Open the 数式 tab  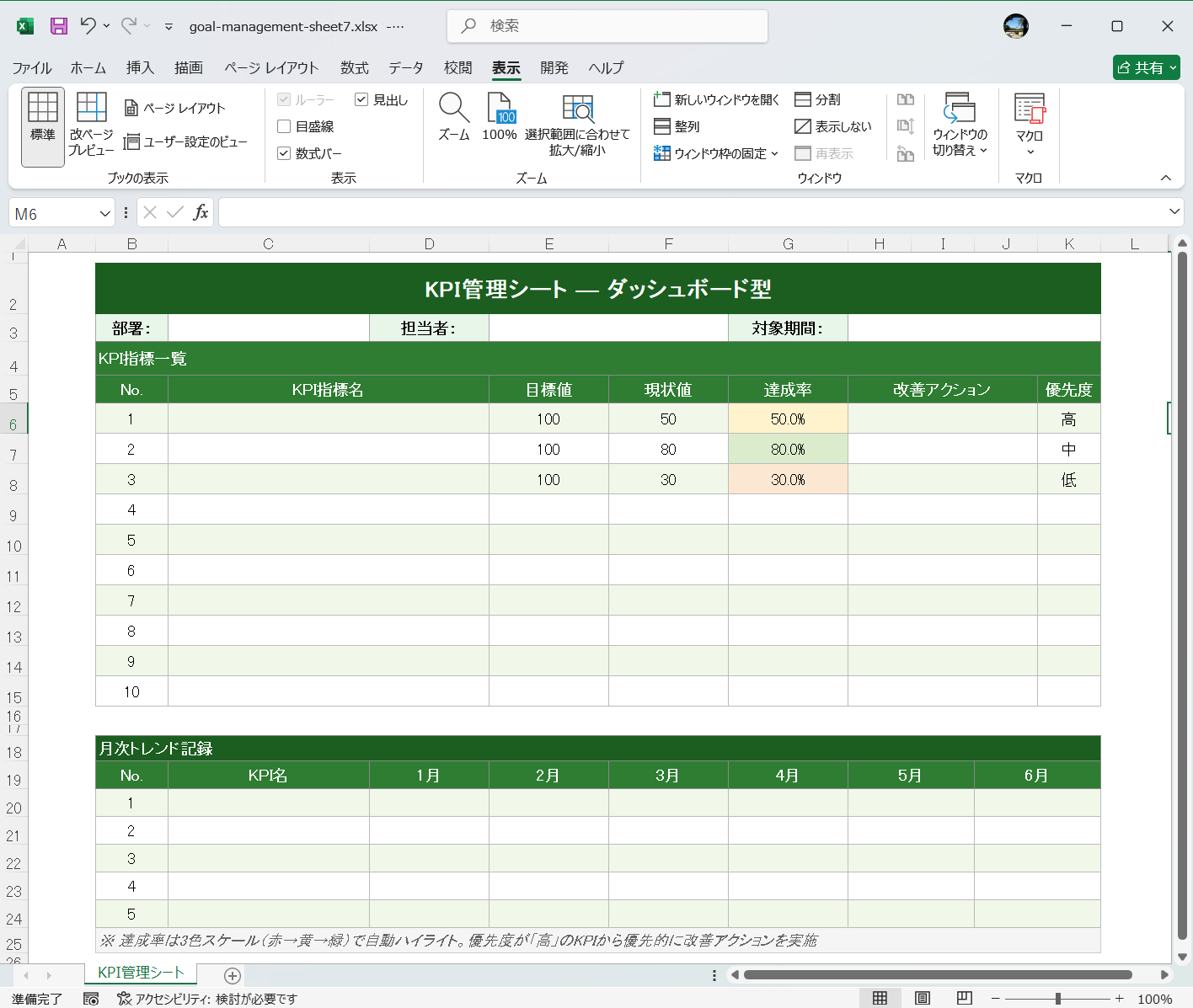pos(355,68)
